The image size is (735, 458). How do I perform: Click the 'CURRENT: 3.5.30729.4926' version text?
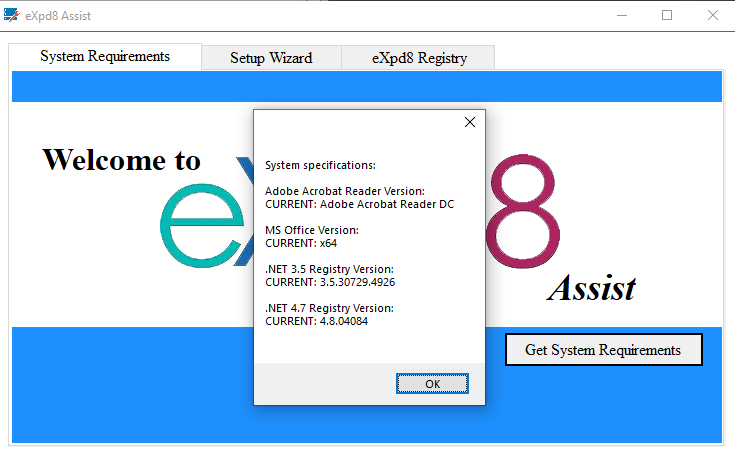[x=330, y=282]
